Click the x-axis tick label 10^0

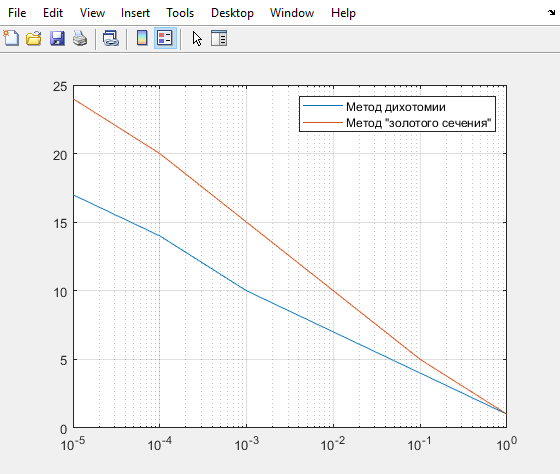coord(507,444)
